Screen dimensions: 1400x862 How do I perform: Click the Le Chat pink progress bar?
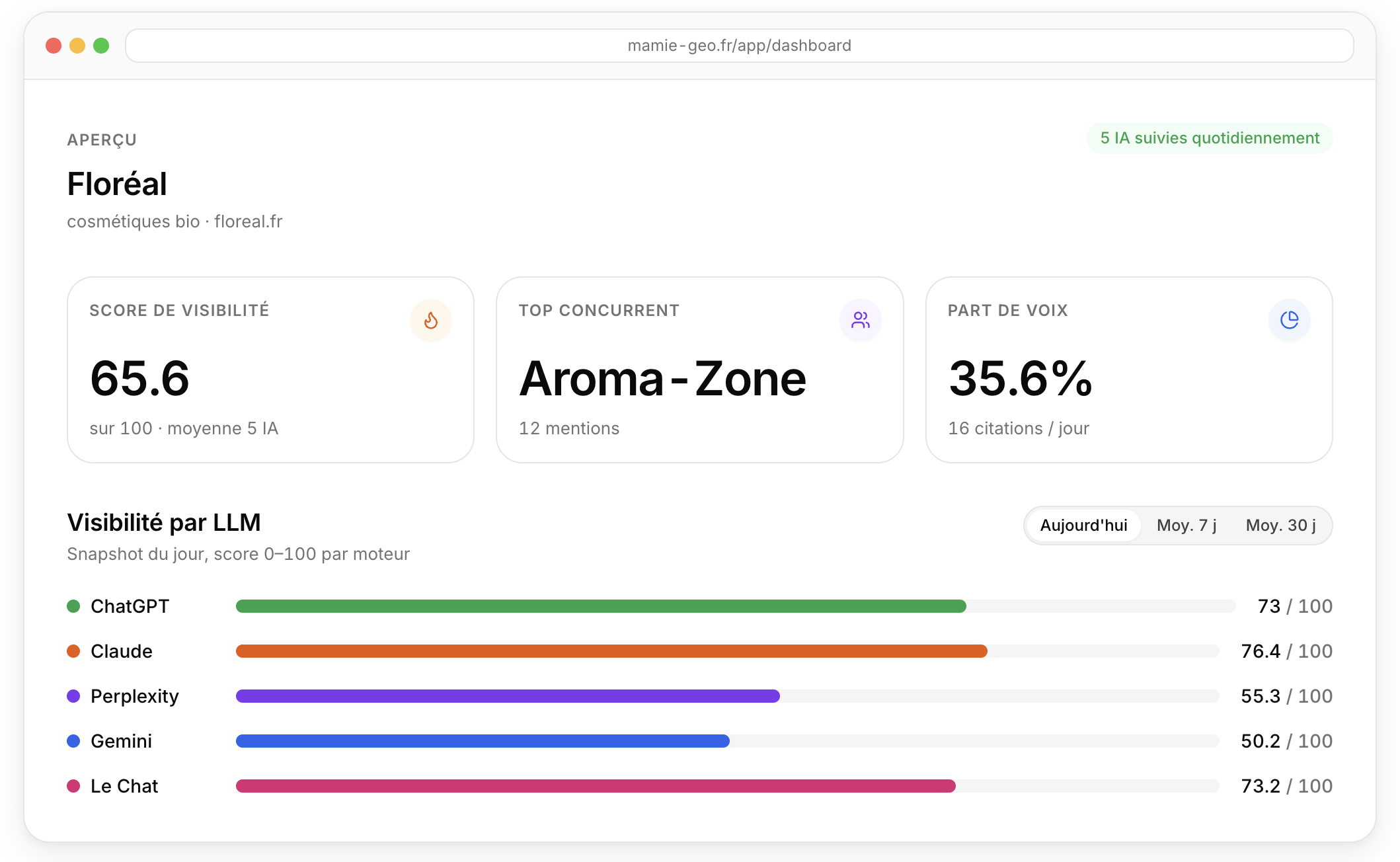click(x=596, y=786)
